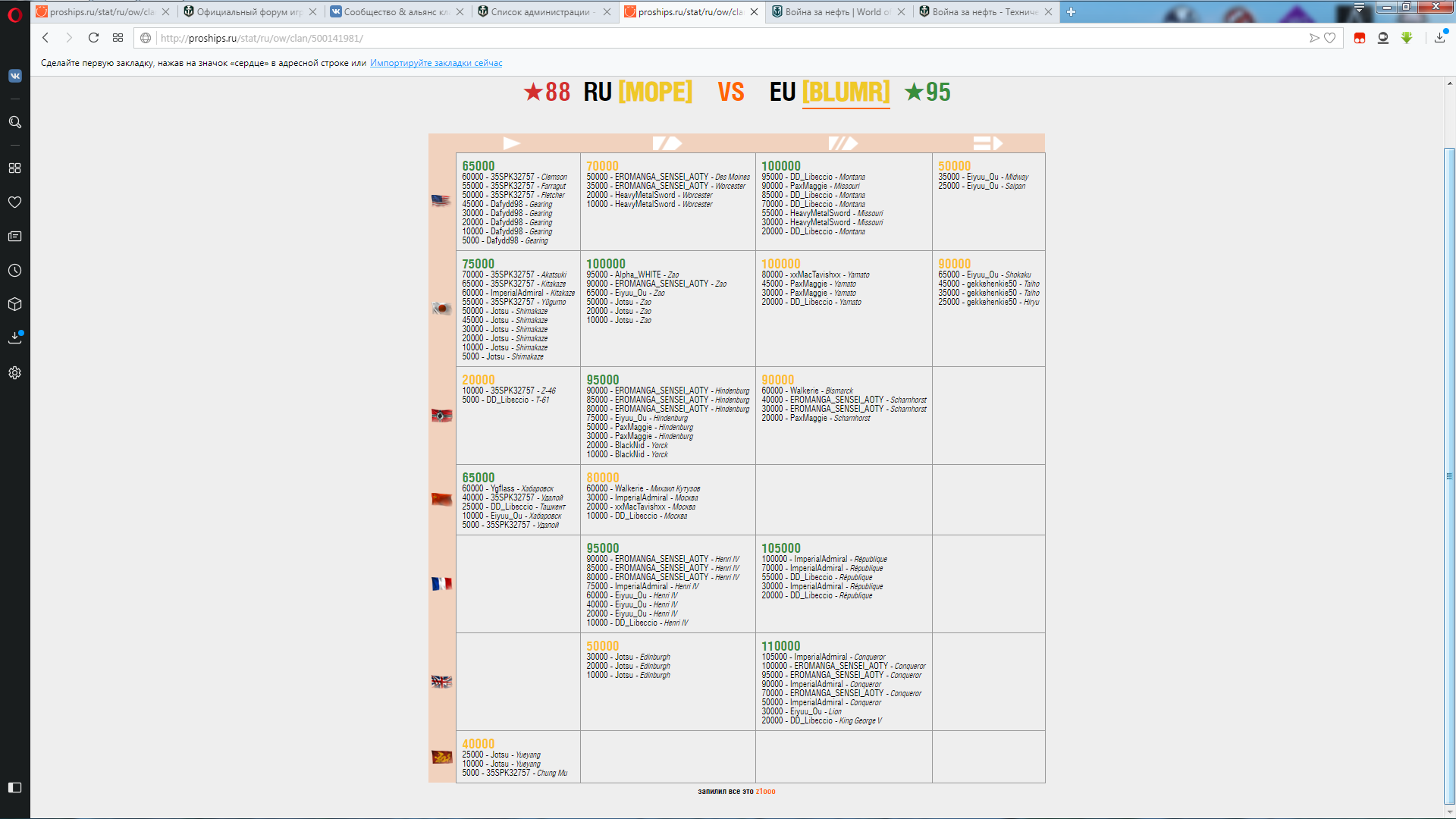Click the 105000 French battleships score
The height and width of the screenshot is (819, 1456).
pyautogui.click(x=780, y=548)
